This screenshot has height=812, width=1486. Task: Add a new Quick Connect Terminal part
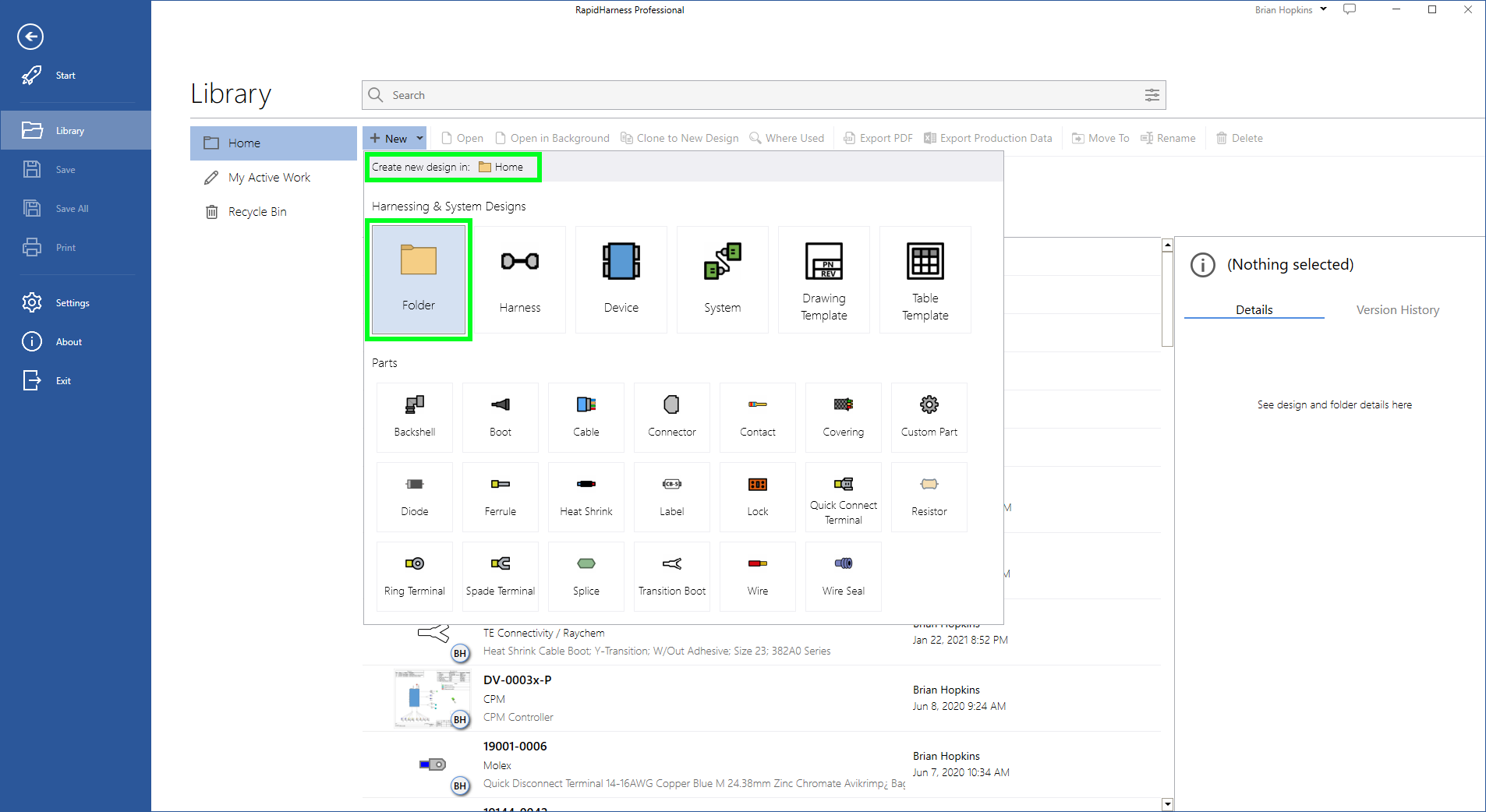(844, 497)
